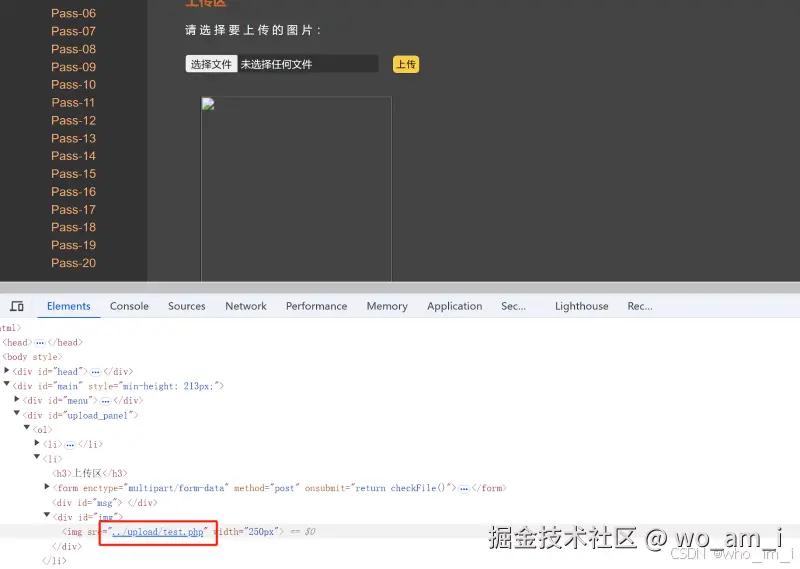Click the 请选择要上传的图片 label text
The image size is (800, 569).
click(x=254, y=30)
